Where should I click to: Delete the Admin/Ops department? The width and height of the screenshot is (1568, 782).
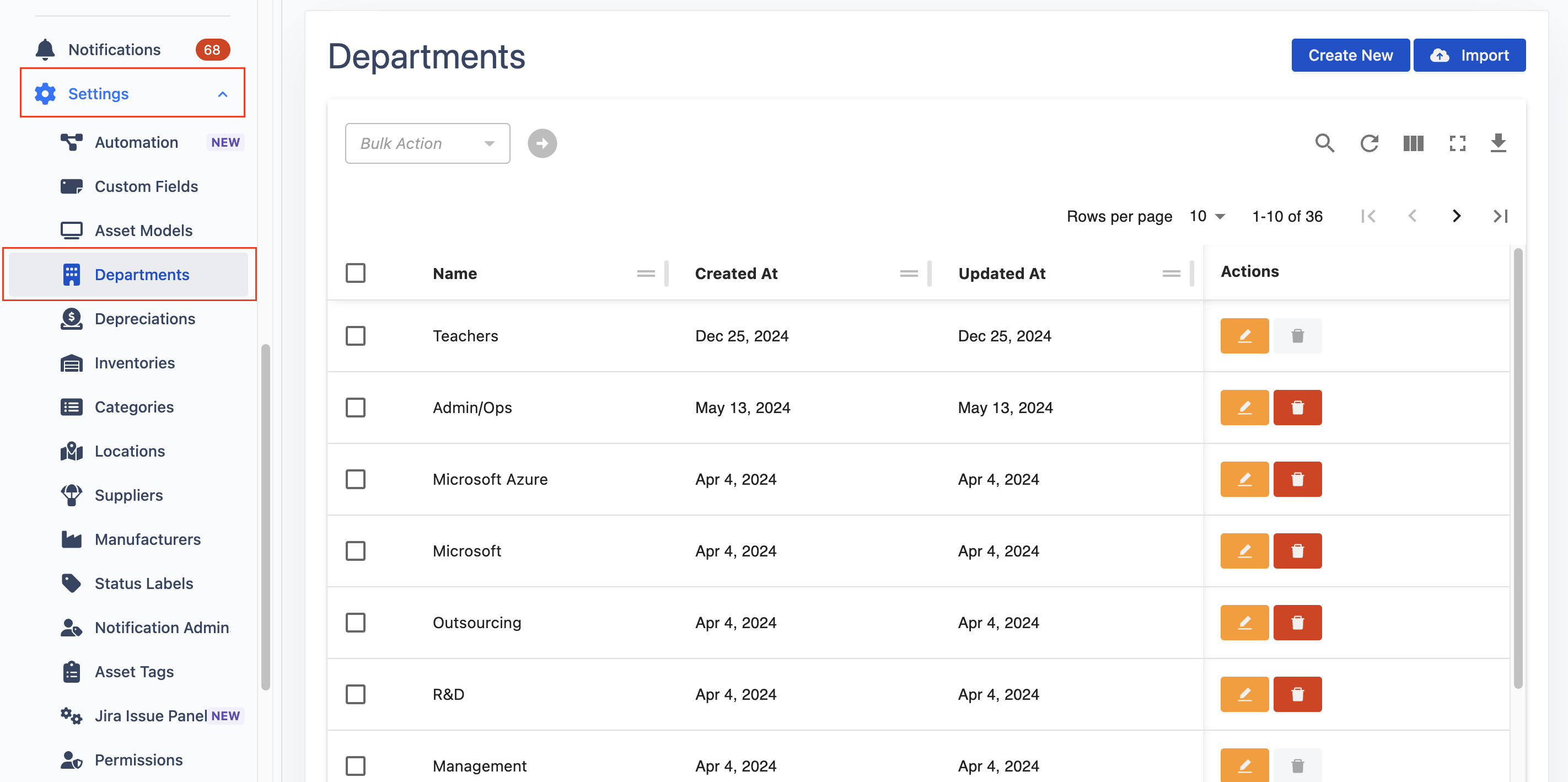click(1297, 408)
